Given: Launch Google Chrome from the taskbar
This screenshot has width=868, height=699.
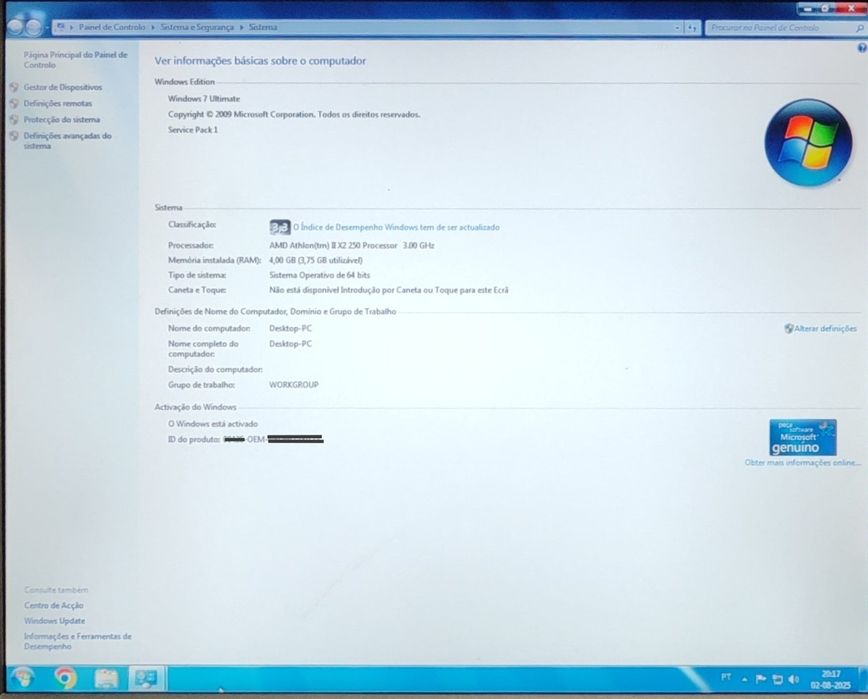Looking at the screenshot, I should tap(65, 678).
